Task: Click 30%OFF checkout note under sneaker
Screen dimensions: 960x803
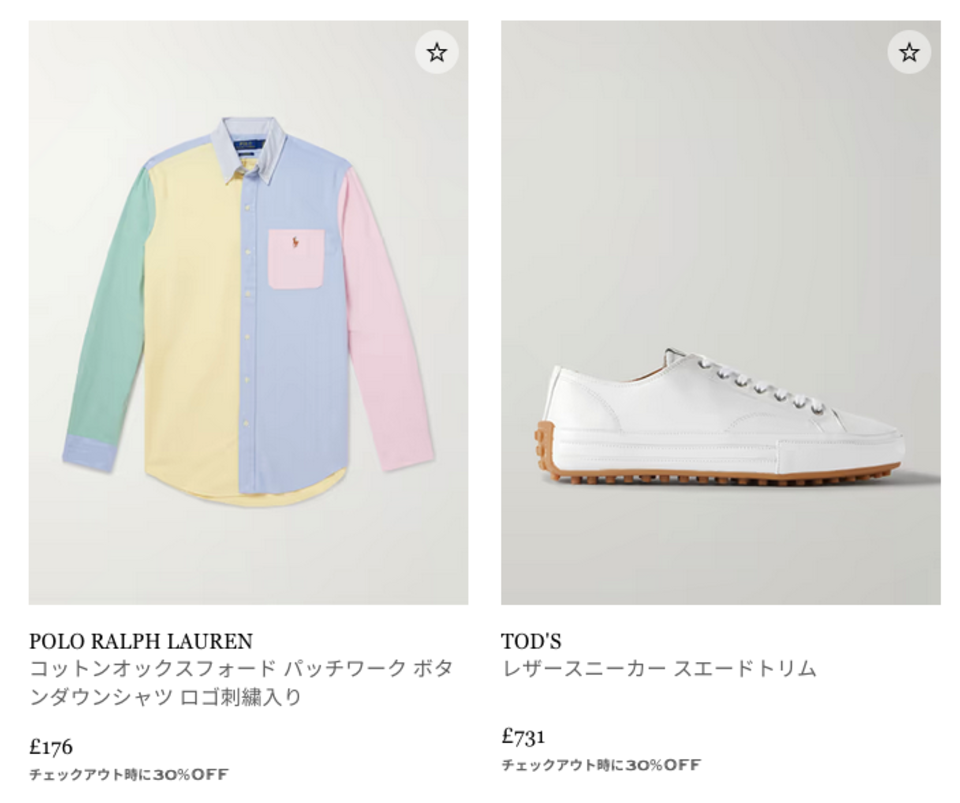Action: point(601,764)
